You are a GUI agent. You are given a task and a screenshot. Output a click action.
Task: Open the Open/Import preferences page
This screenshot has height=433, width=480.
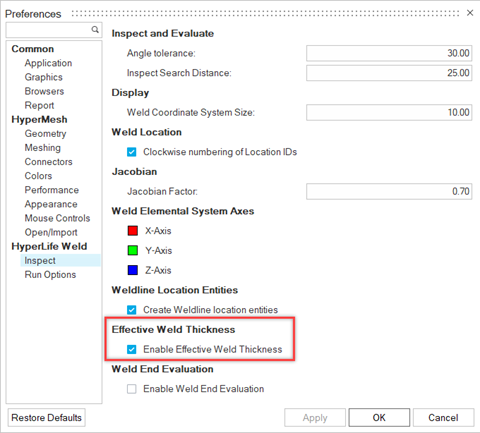51,232
